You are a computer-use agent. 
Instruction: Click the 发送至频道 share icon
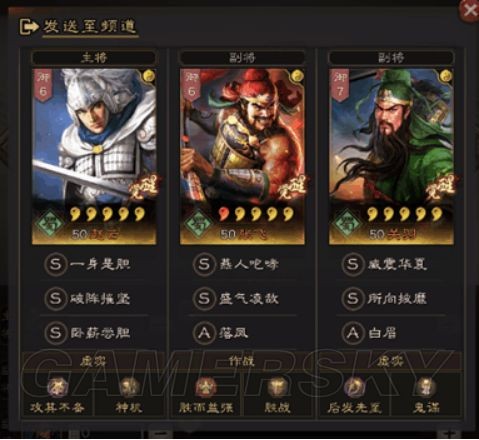point(29,27)
